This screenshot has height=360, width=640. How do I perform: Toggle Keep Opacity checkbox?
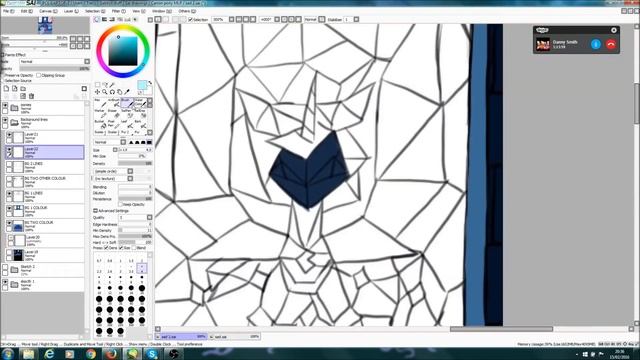121,204
